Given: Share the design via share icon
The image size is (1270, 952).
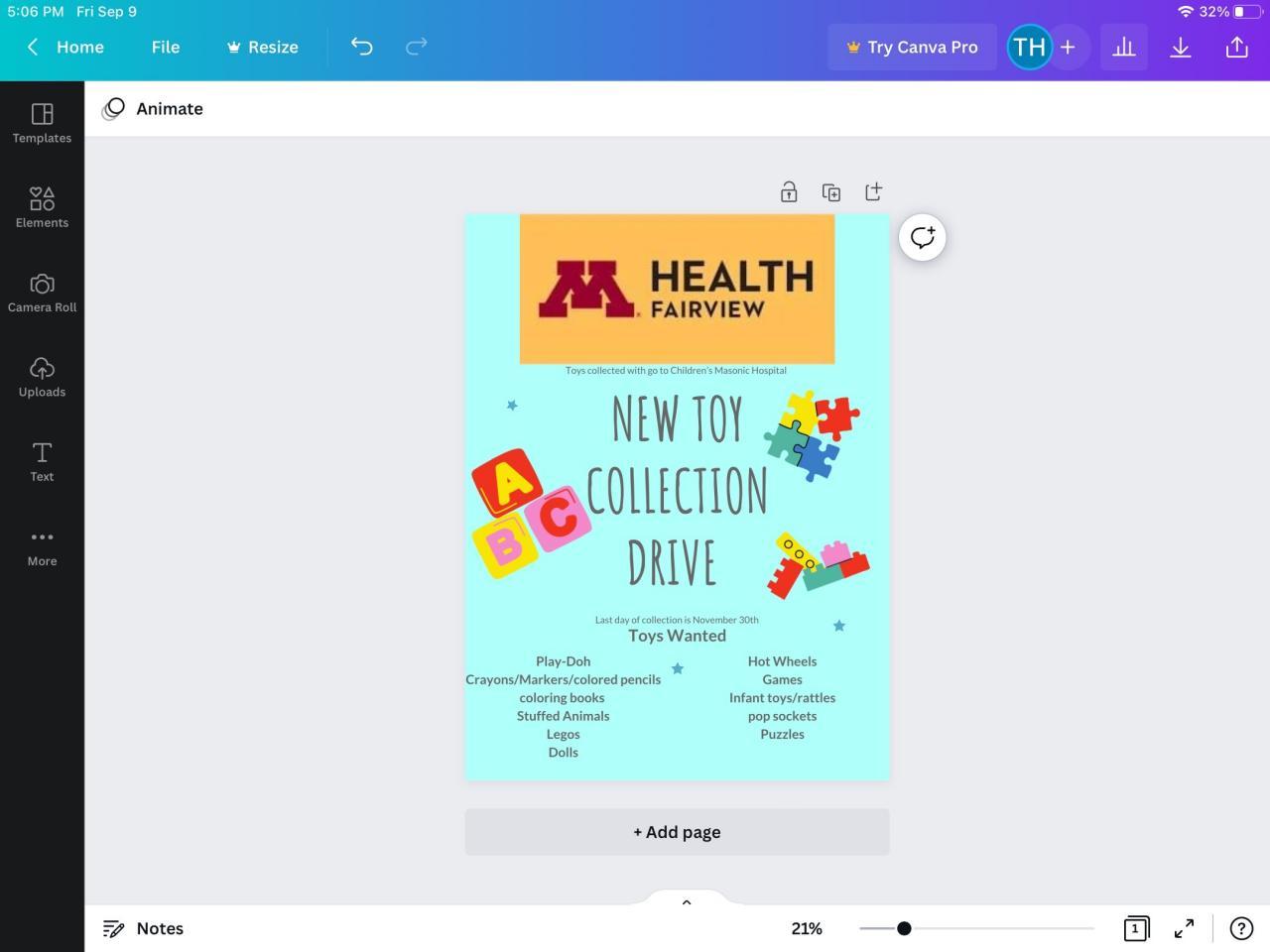Looking at the screenshot, I should pos(1237,47).
